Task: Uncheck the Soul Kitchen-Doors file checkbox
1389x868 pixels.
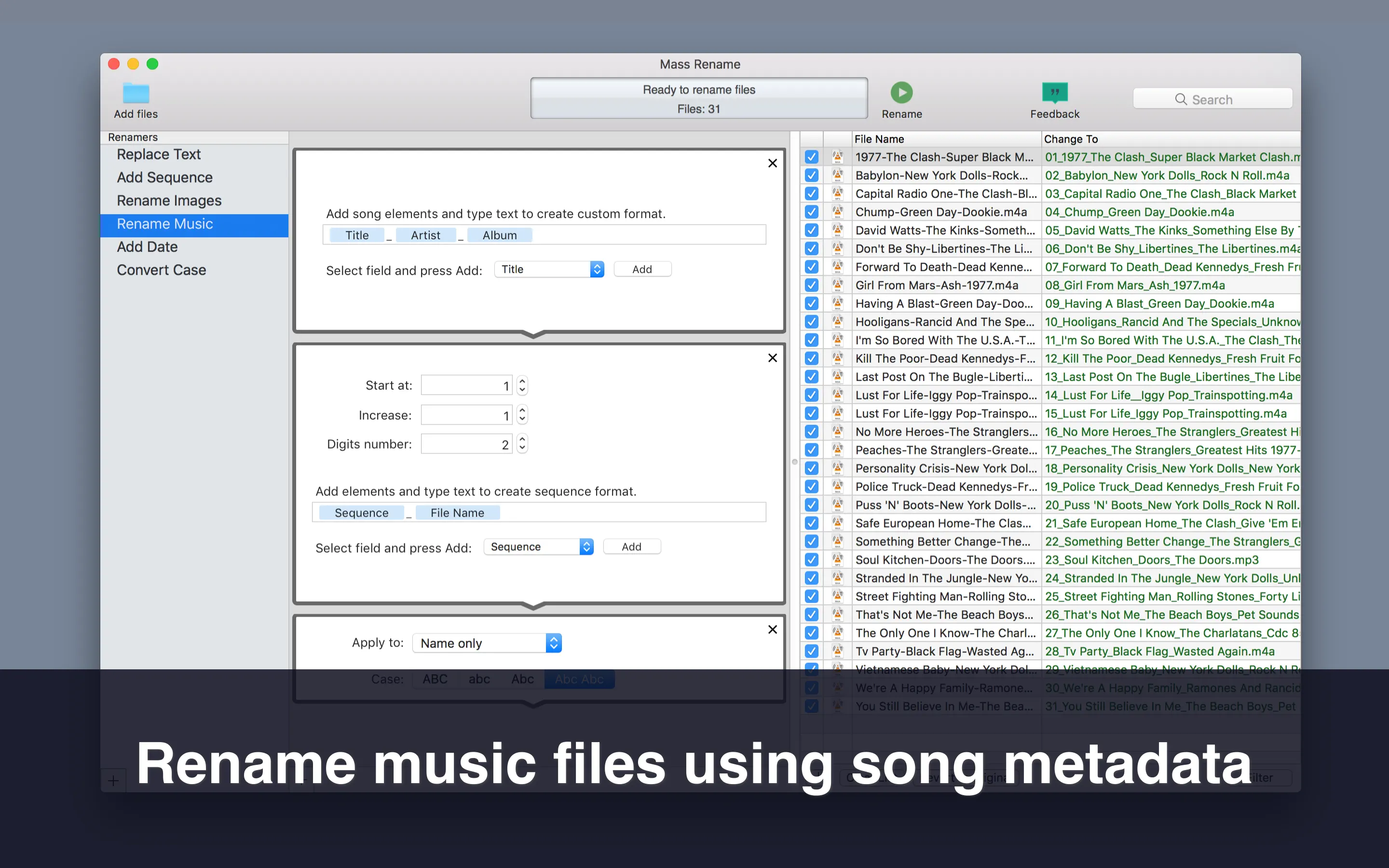Action: 811,560
